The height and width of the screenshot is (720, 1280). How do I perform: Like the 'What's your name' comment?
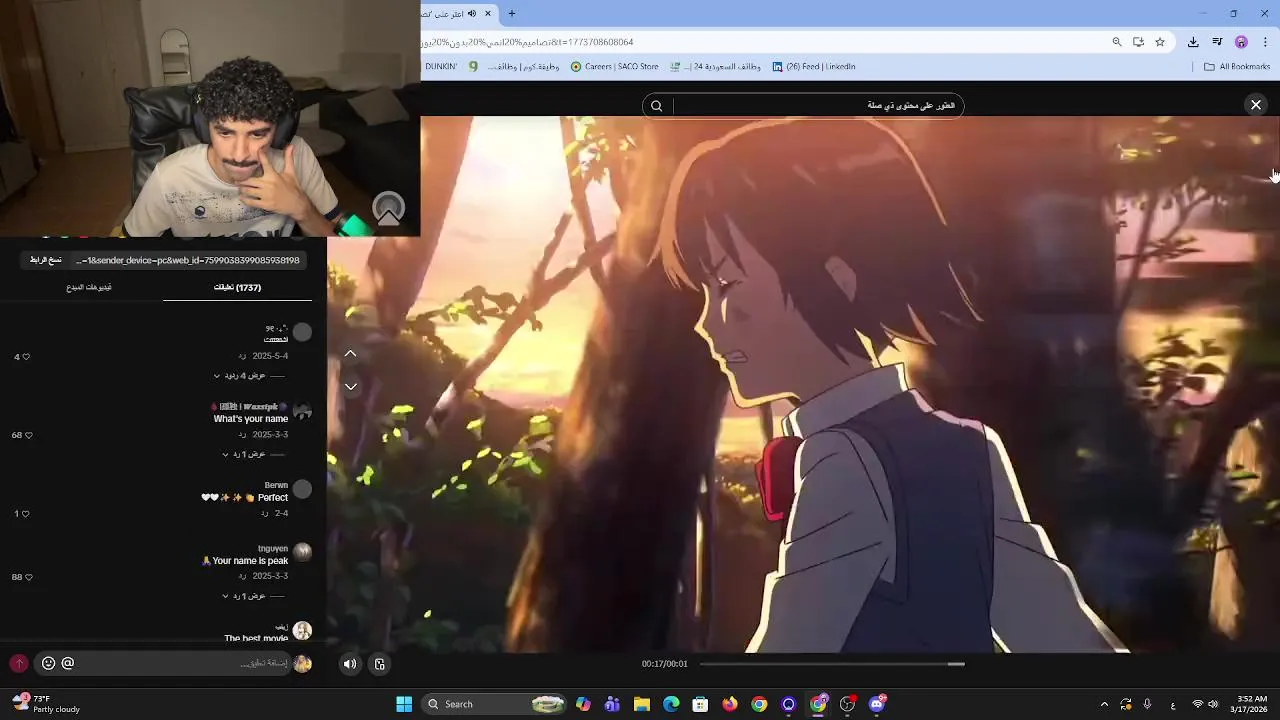[28, 435]
